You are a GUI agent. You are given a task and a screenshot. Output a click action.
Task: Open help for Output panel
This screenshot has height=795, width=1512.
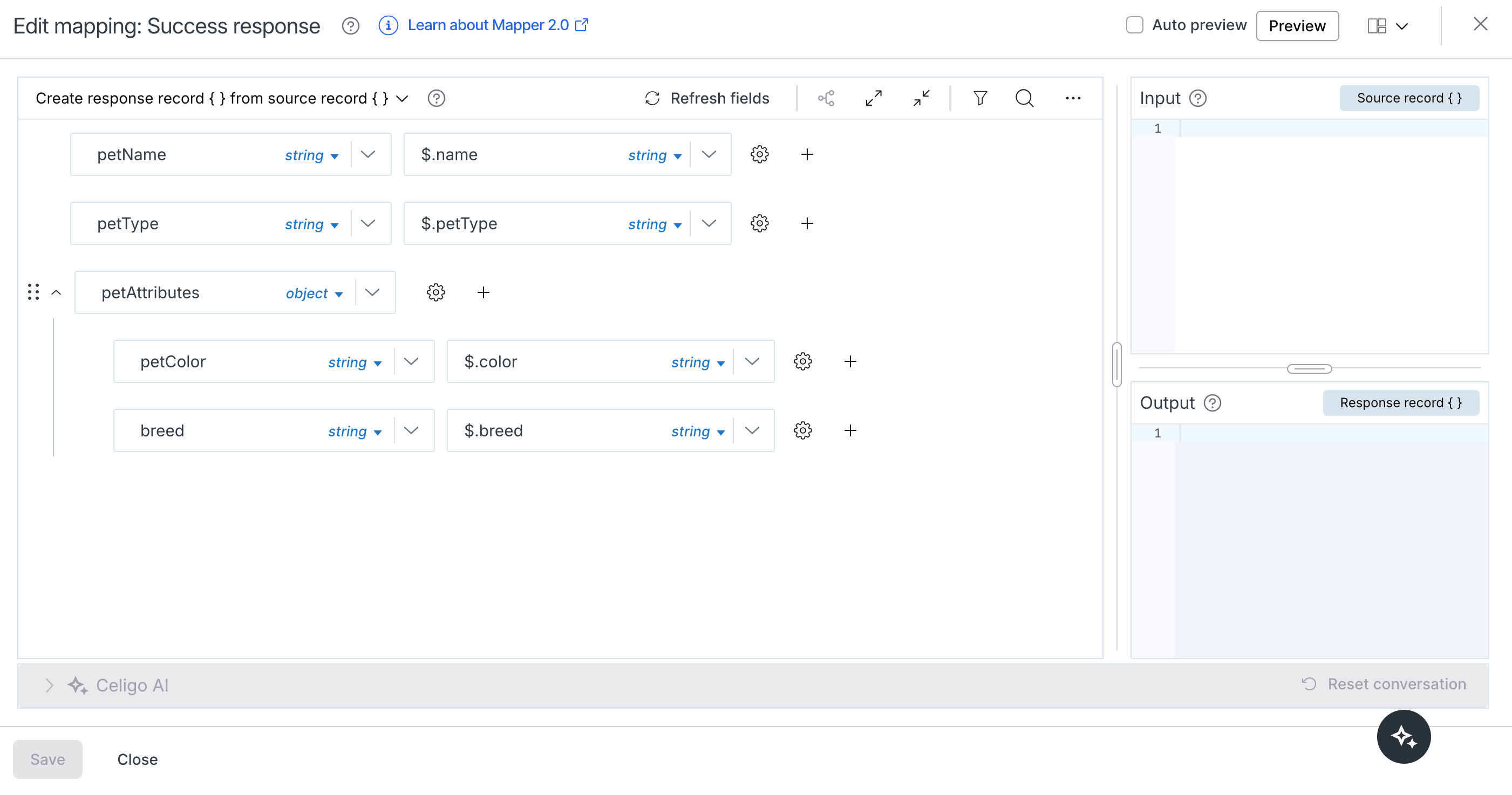coord(1212,403)
